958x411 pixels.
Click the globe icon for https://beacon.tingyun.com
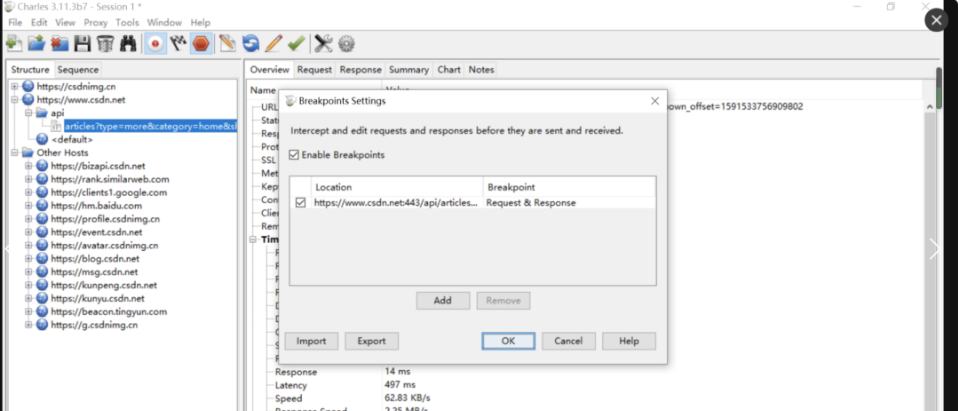(42, 311)
